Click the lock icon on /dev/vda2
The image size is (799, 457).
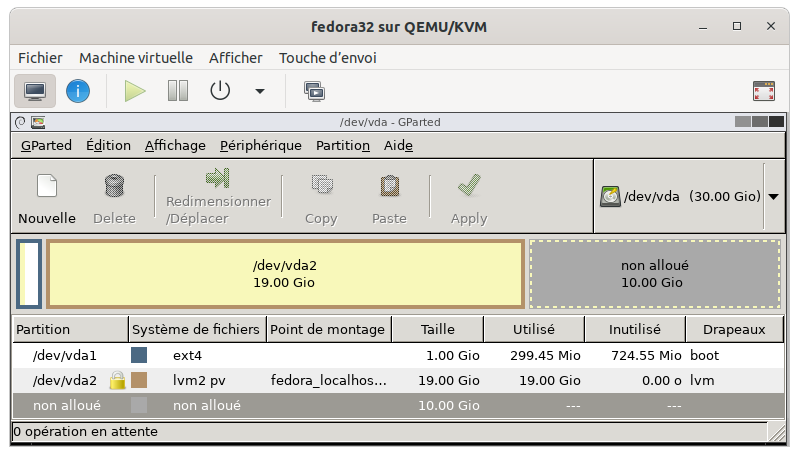pos(118,381)
